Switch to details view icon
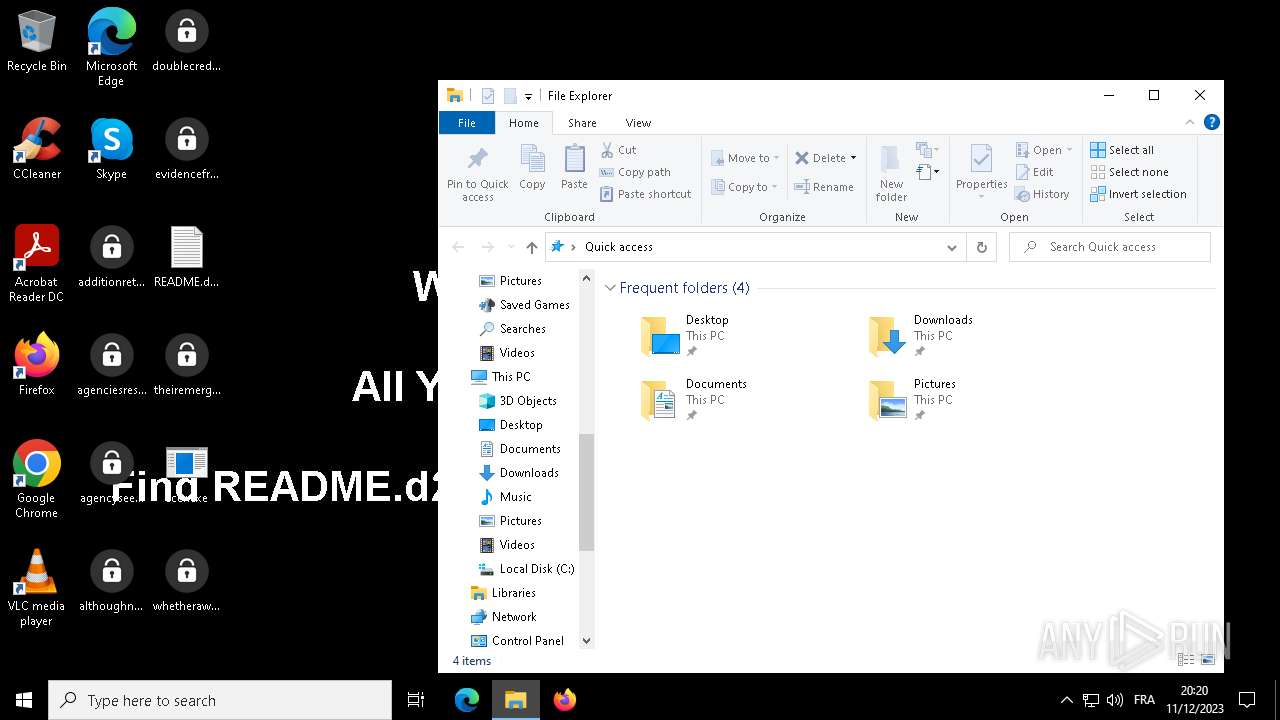 1186,660
